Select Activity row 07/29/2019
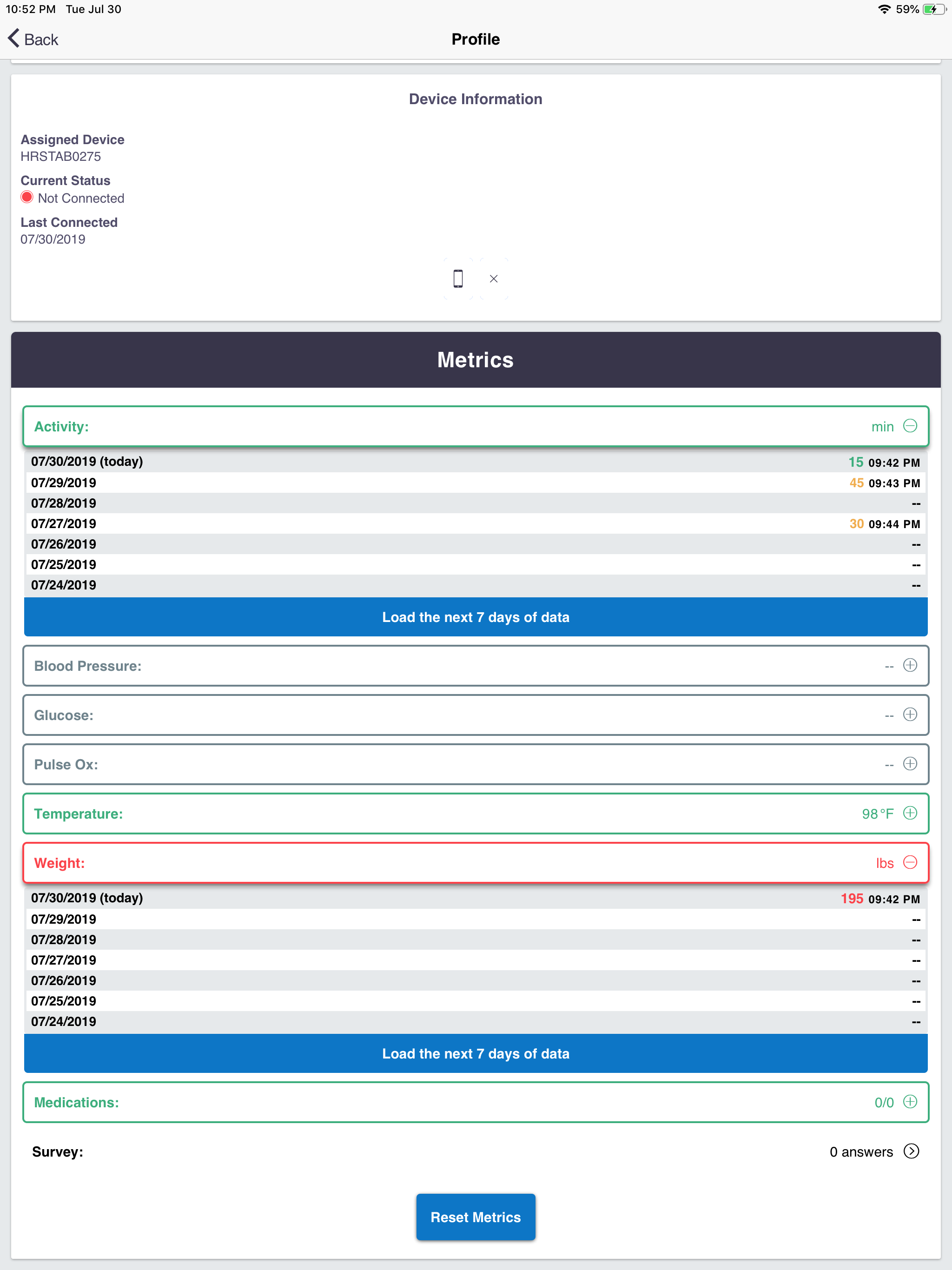The width and height of the screenshot is (952, 1270). point(476,482)
